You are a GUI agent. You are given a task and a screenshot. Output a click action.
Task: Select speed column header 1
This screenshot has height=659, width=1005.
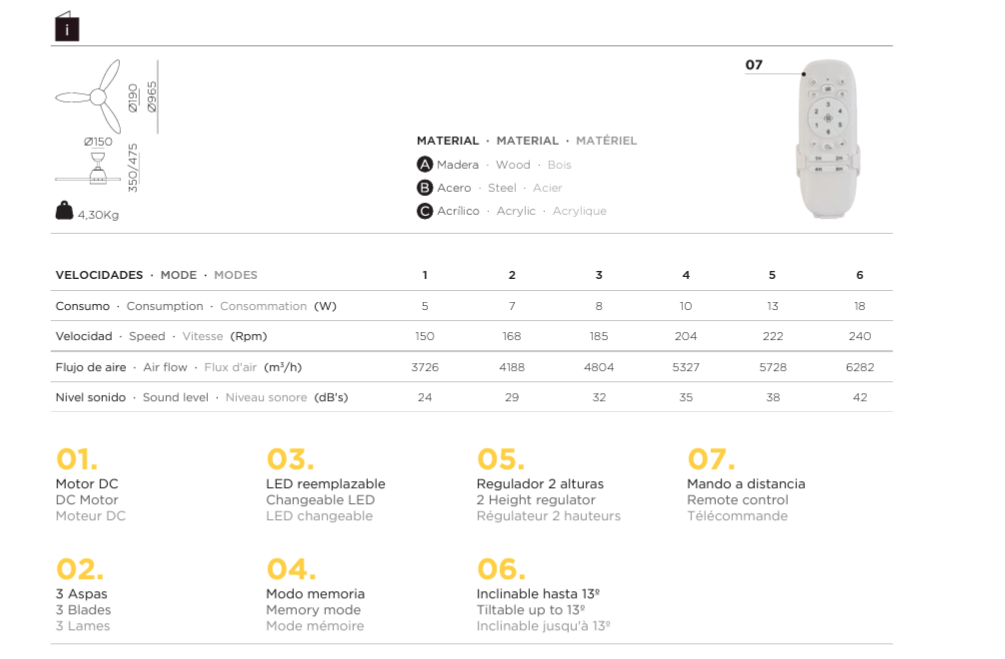[x=425, y=275]
